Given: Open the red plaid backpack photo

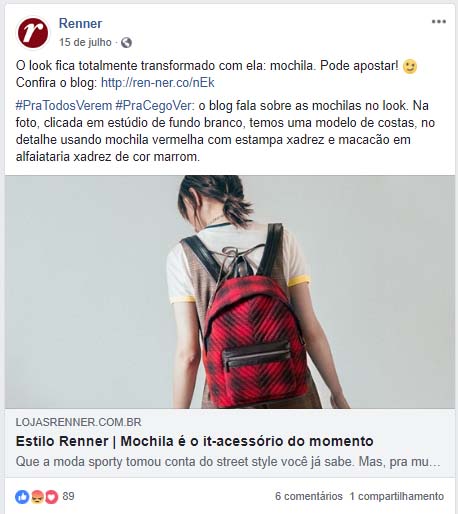Looking at the screenshot, I should (230, 292).
